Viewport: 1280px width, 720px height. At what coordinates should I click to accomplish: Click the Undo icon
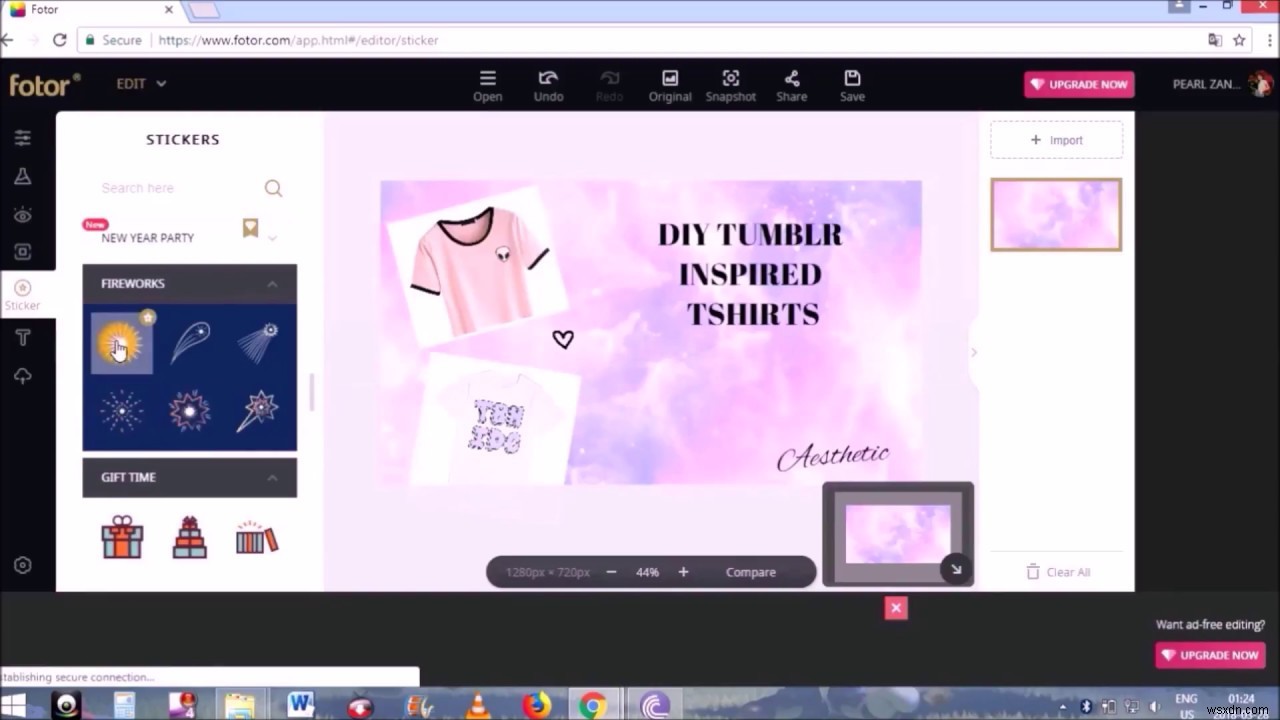(548, 85)
